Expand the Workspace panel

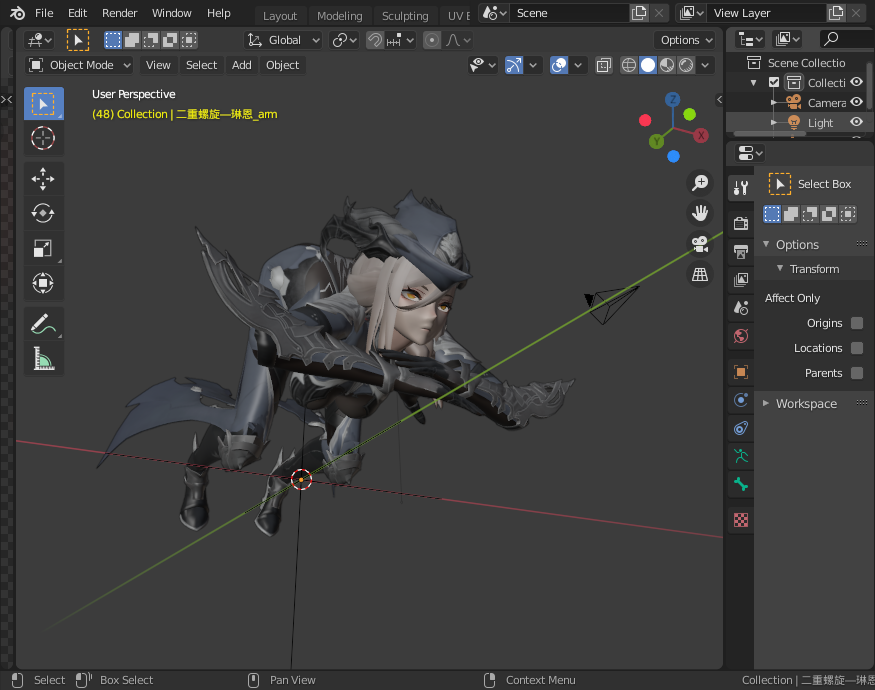pos(806,403)
